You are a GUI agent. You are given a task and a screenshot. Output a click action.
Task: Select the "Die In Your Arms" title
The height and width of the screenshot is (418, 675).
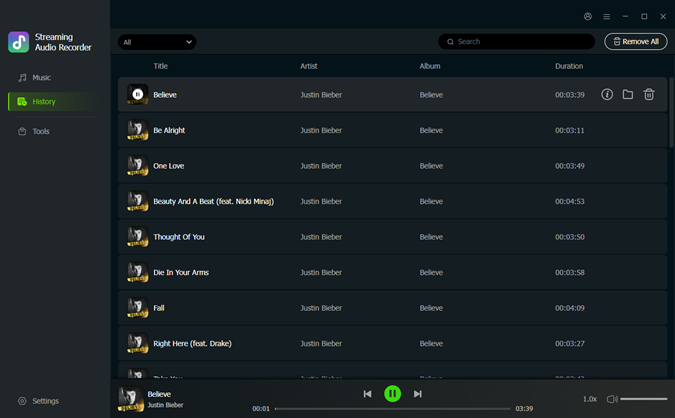pos(181,272)
